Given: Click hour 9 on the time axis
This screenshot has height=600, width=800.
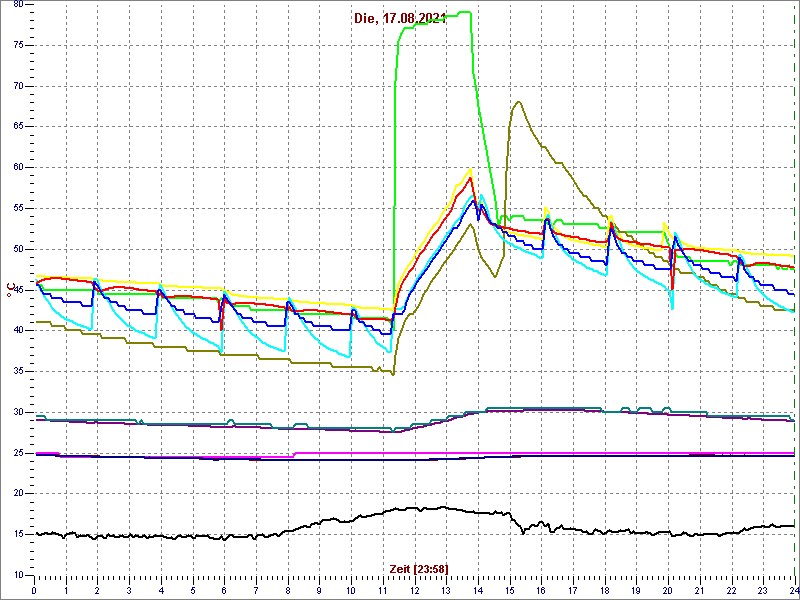Looking at the screenshot, I should (319, 590).
